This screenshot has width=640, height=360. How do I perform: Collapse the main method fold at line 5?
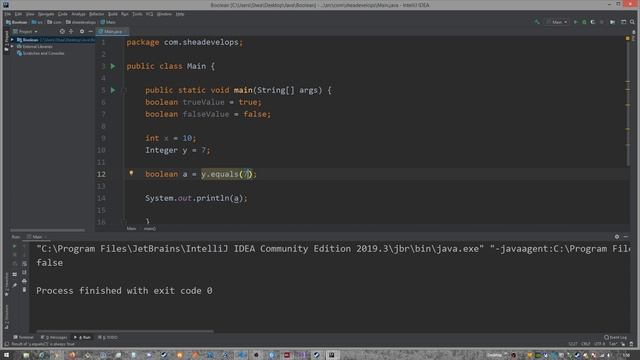point(124,90)
